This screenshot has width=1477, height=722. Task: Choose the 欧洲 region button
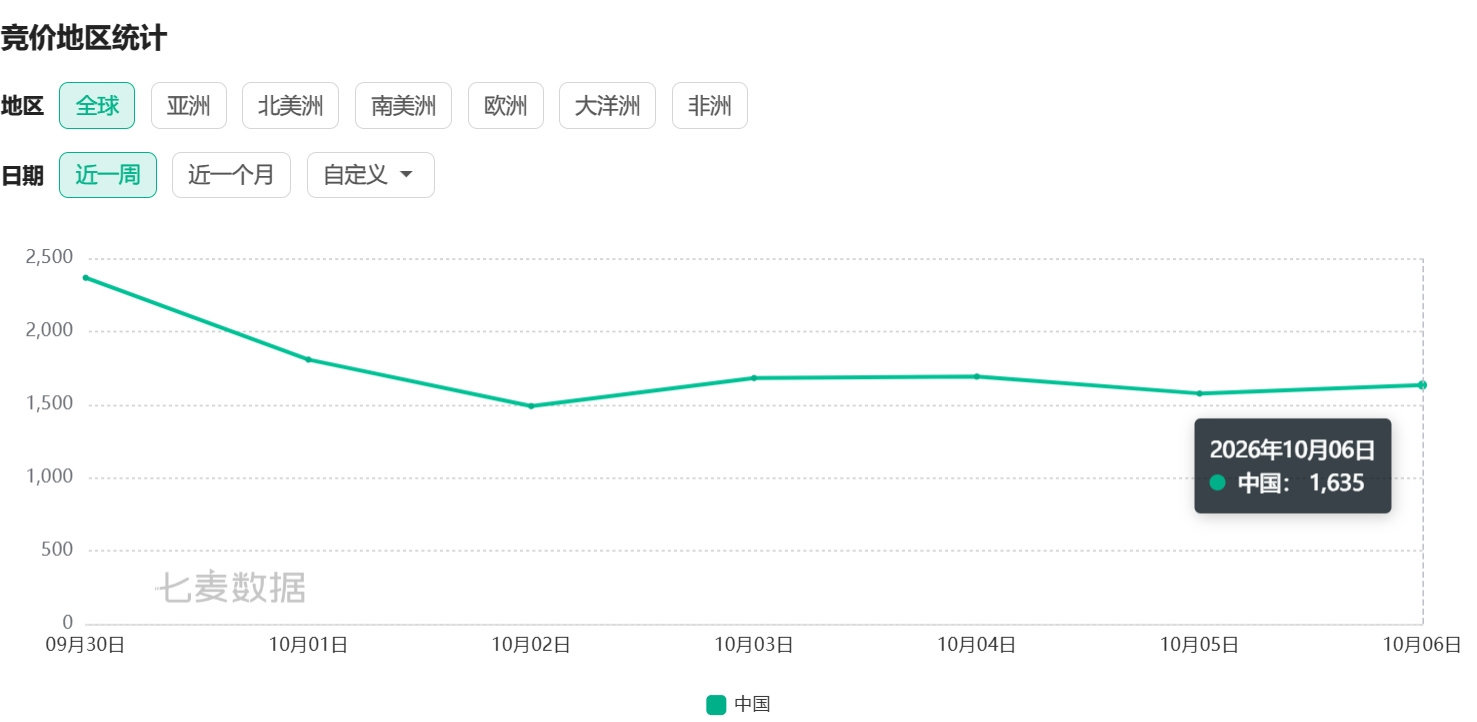coord(506,106)
